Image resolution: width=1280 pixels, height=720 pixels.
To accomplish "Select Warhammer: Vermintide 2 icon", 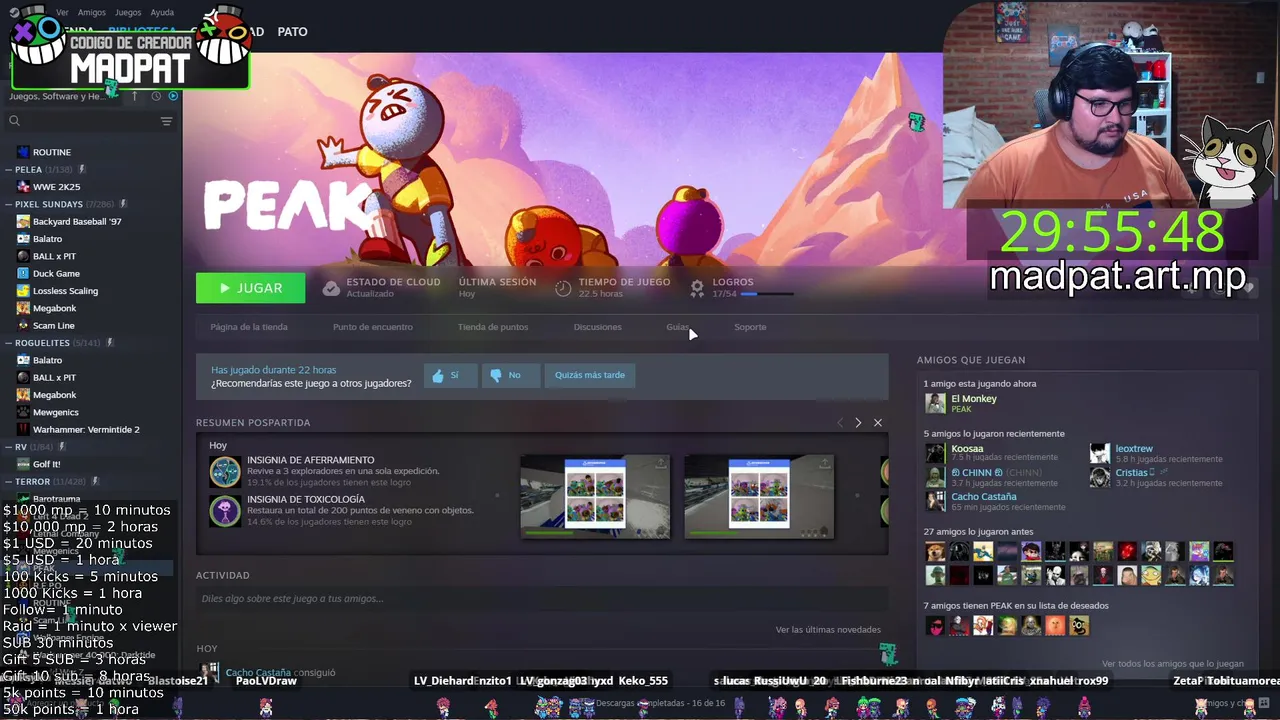I will point(23,430).
